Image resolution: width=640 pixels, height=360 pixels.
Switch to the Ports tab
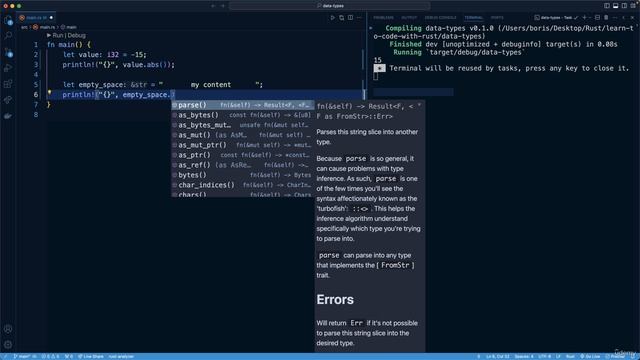pos(497,18)
